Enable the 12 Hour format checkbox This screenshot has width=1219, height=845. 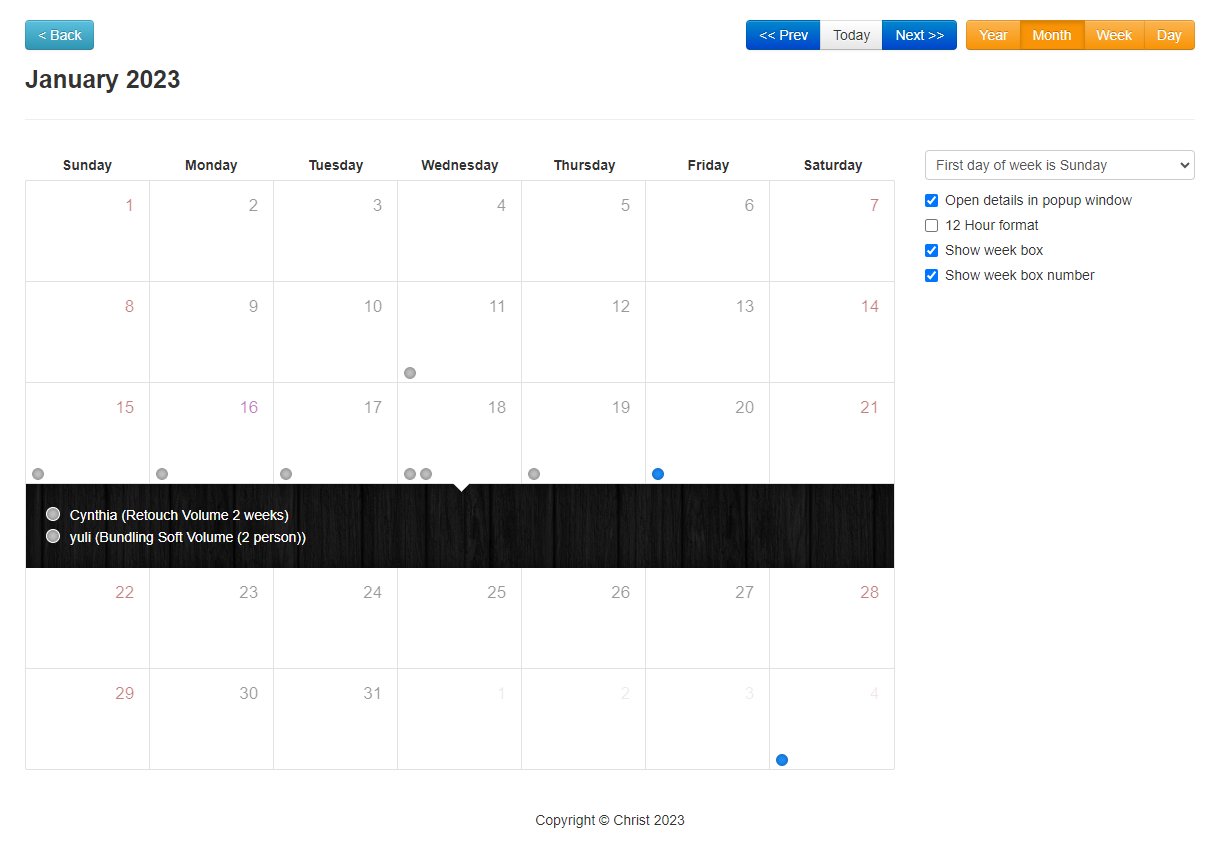click(932, 225)
